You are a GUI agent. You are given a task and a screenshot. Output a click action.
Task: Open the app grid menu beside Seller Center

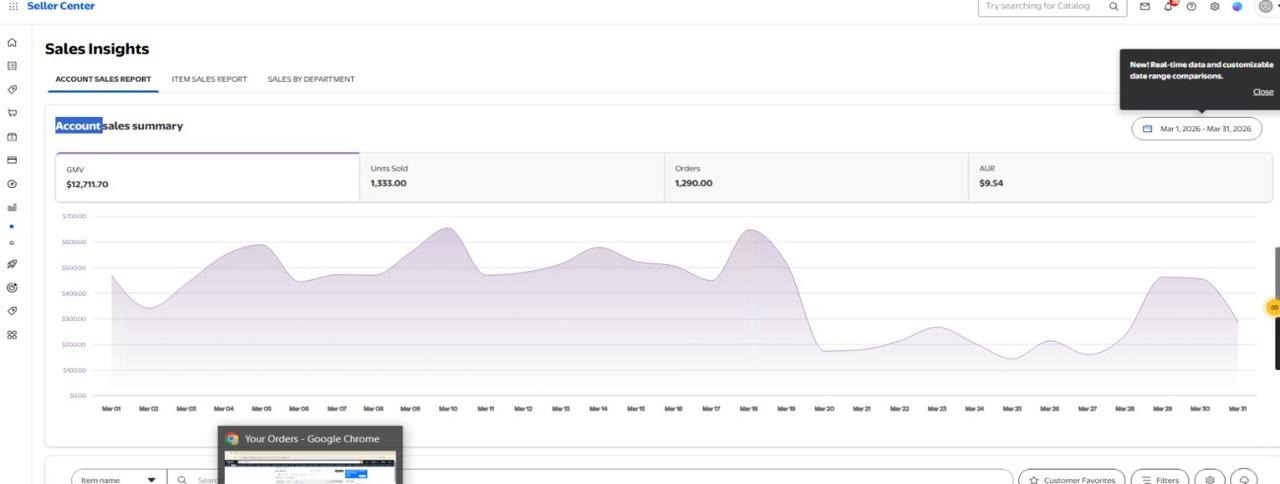pos(13,6)
